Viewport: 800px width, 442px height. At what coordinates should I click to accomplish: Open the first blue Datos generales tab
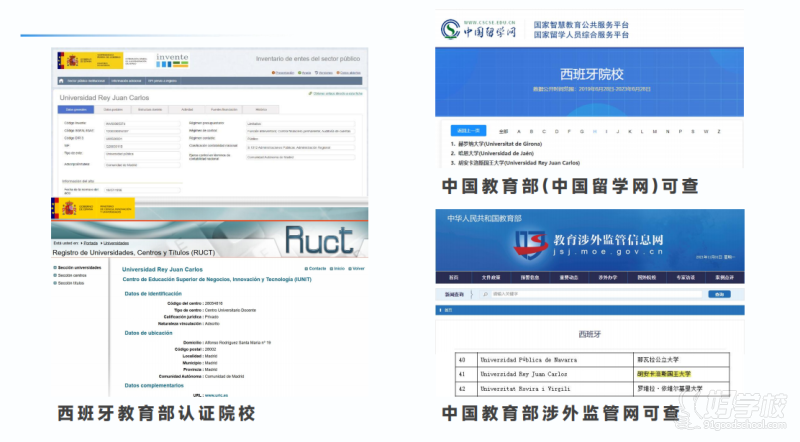(75, 108)
